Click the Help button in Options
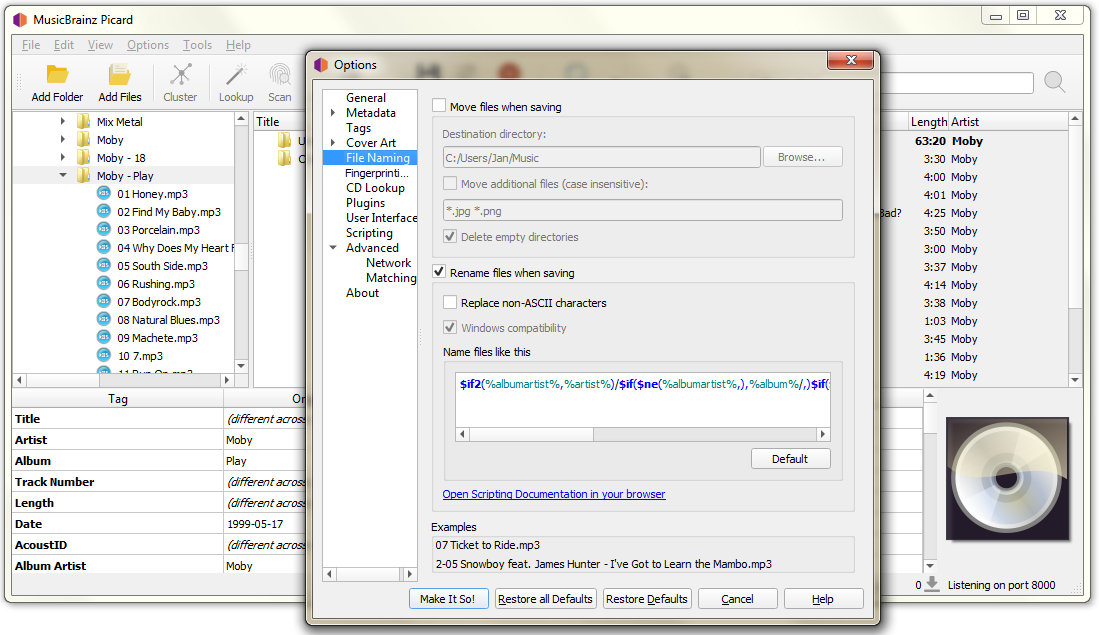 click(x=823, y=599)
